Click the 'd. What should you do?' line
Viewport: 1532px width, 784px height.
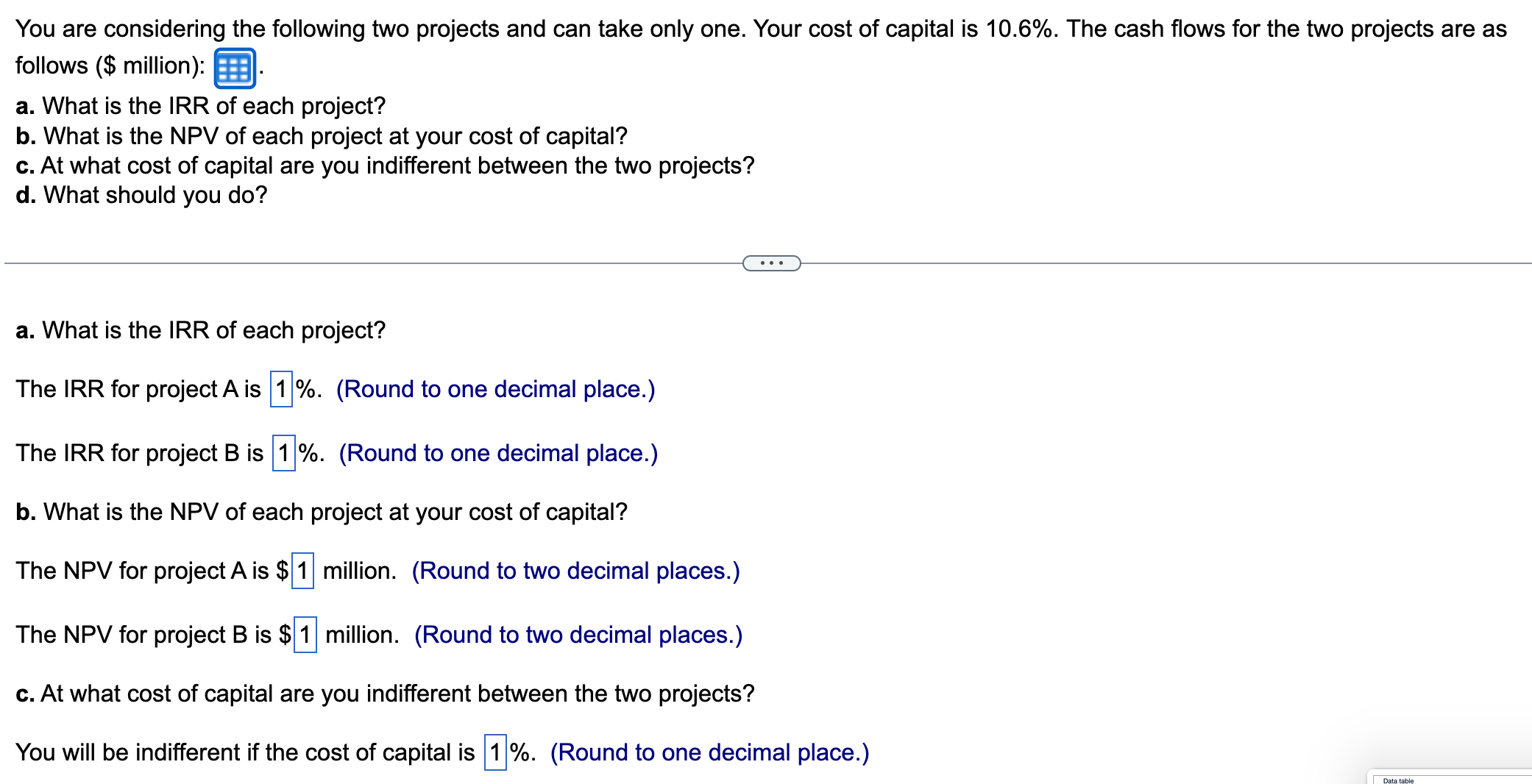(141, 194)
